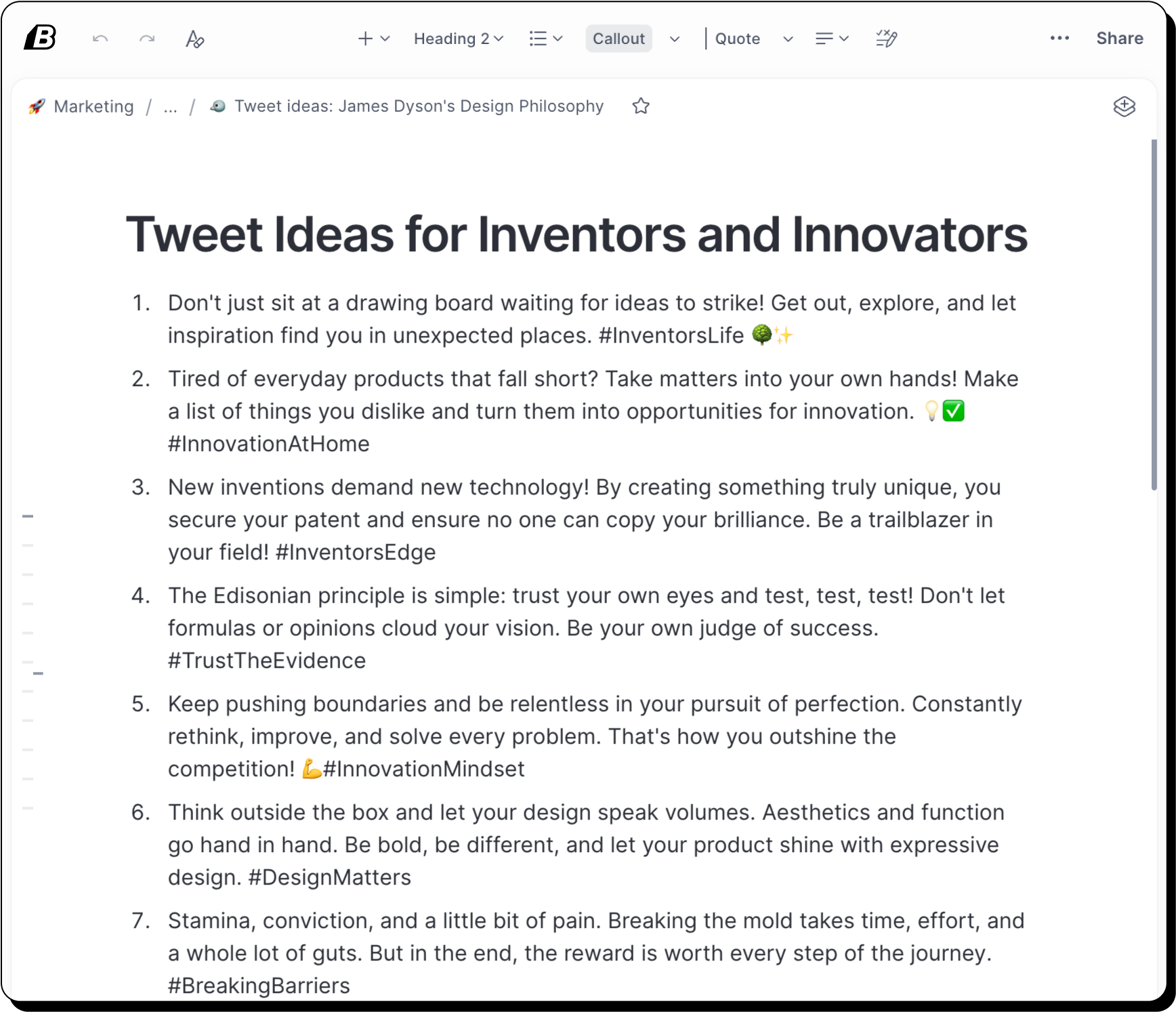Click the Share button

coord(1119,38)
